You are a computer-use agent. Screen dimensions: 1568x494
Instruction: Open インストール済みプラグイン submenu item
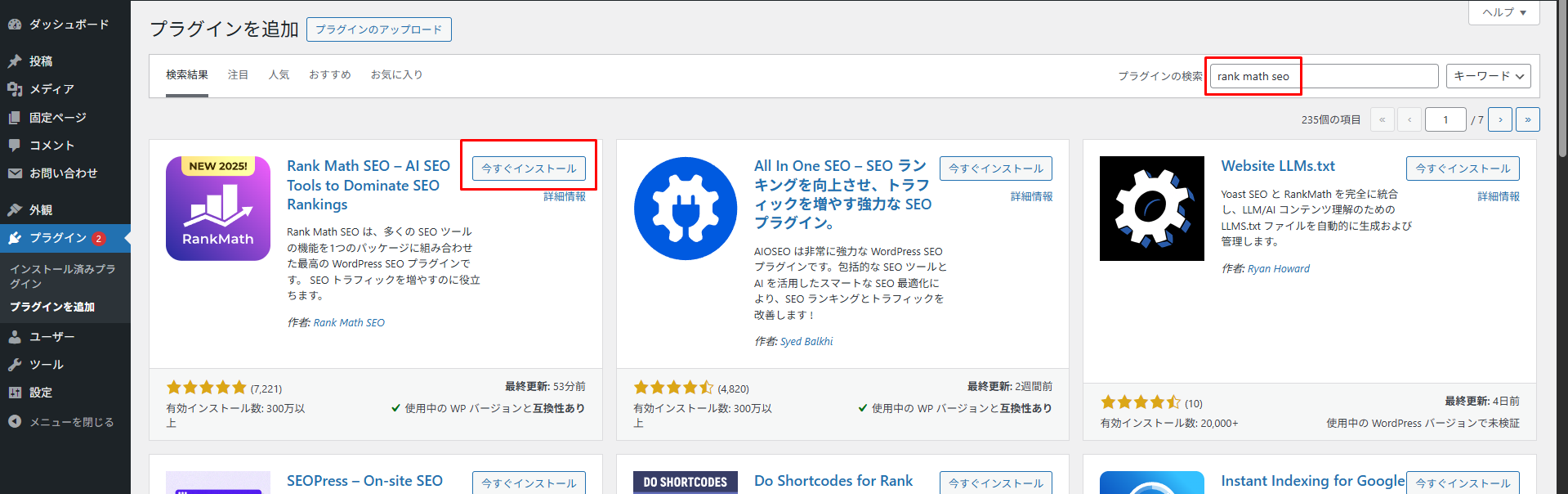point(63,276)
